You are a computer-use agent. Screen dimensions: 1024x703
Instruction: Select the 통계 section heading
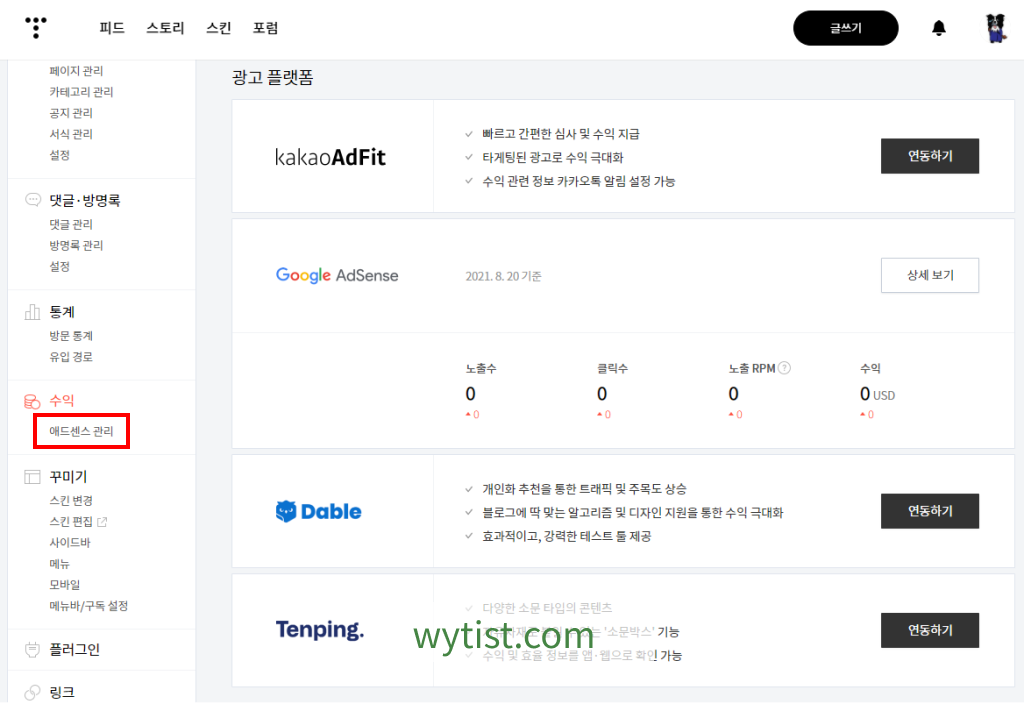[x=62, y=312]
